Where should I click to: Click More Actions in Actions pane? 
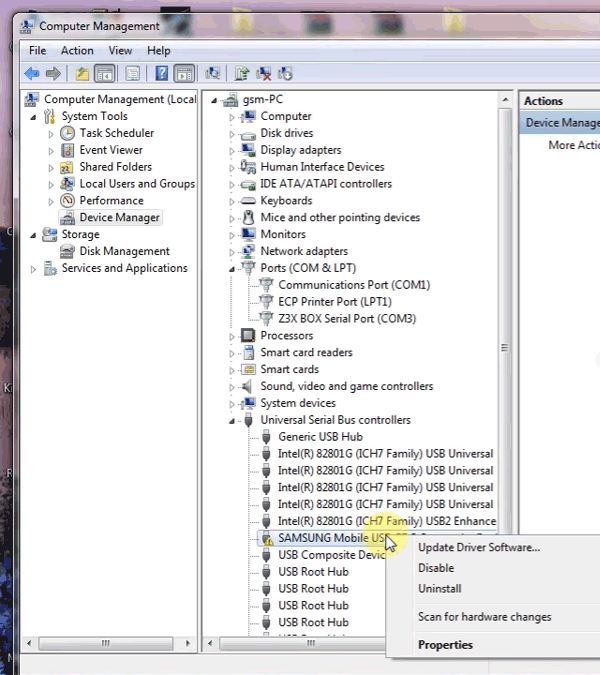point(574,145)
